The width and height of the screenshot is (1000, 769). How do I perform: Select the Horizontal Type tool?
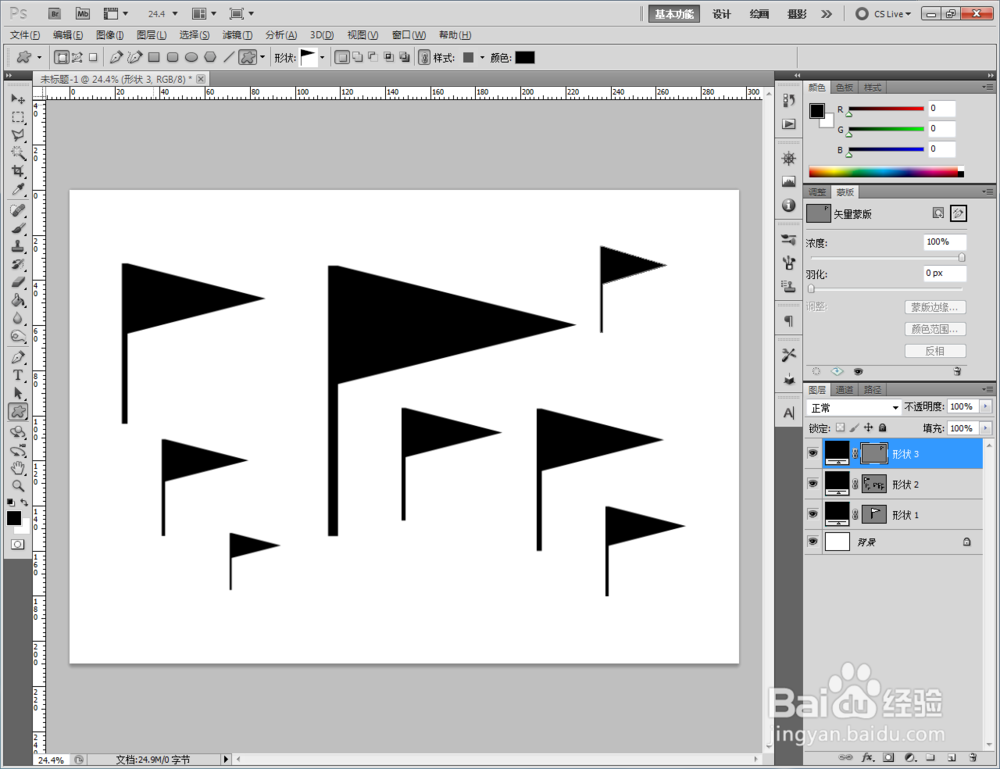[18, 375]
